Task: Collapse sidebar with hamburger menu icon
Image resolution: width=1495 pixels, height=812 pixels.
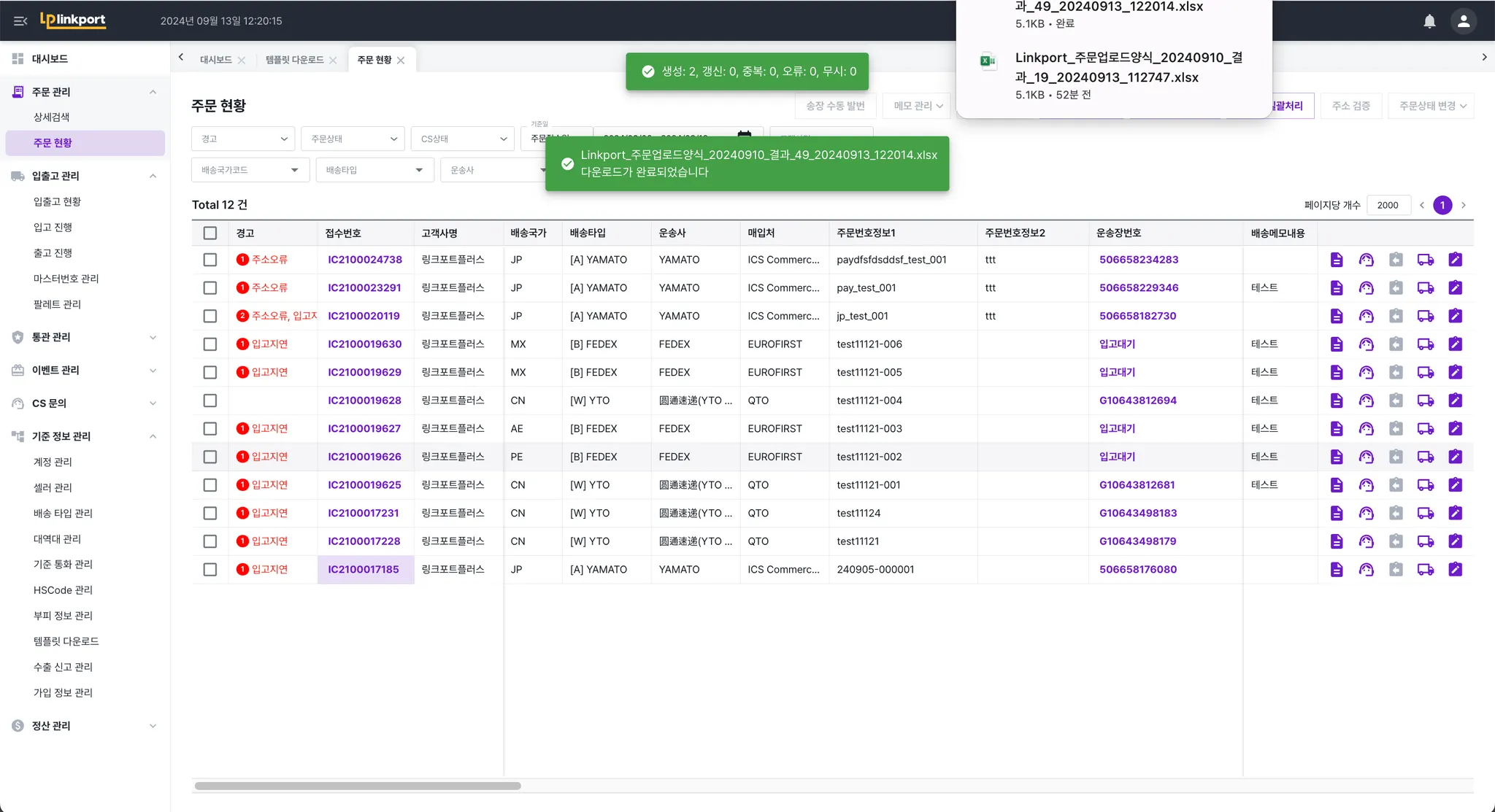Action: (x=20, y=21)
